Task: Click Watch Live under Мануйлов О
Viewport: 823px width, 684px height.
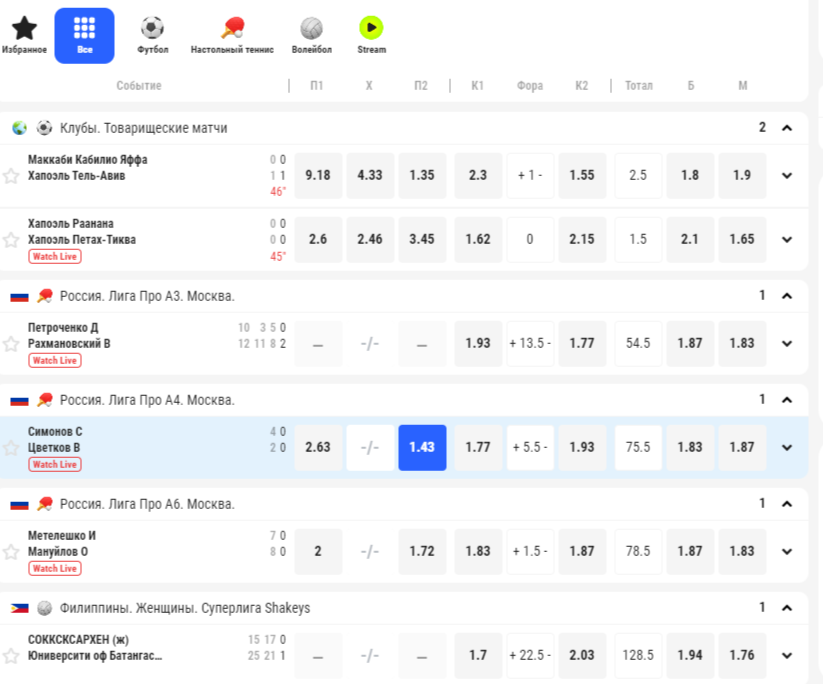Action: [55, 569]
